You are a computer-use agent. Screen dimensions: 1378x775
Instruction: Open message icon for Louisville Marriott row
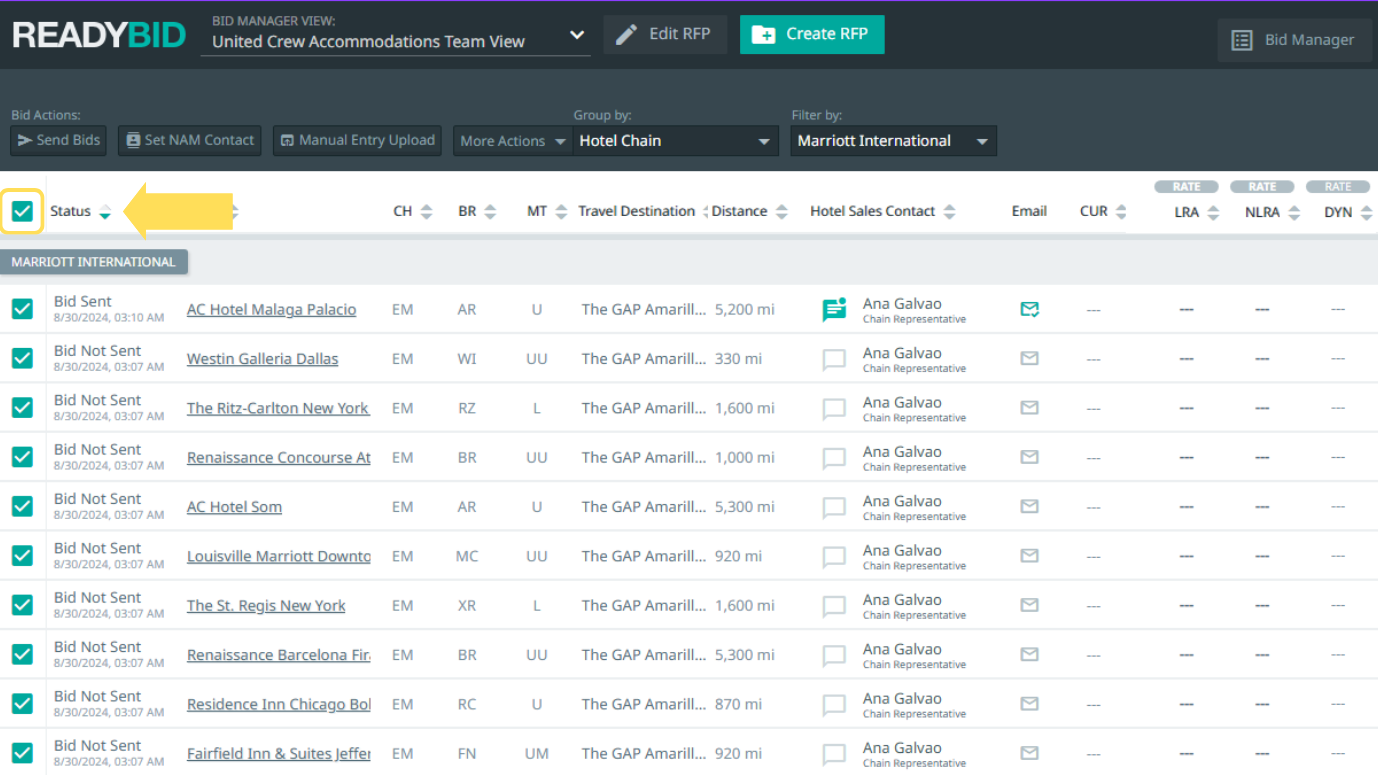pos(834,556)
